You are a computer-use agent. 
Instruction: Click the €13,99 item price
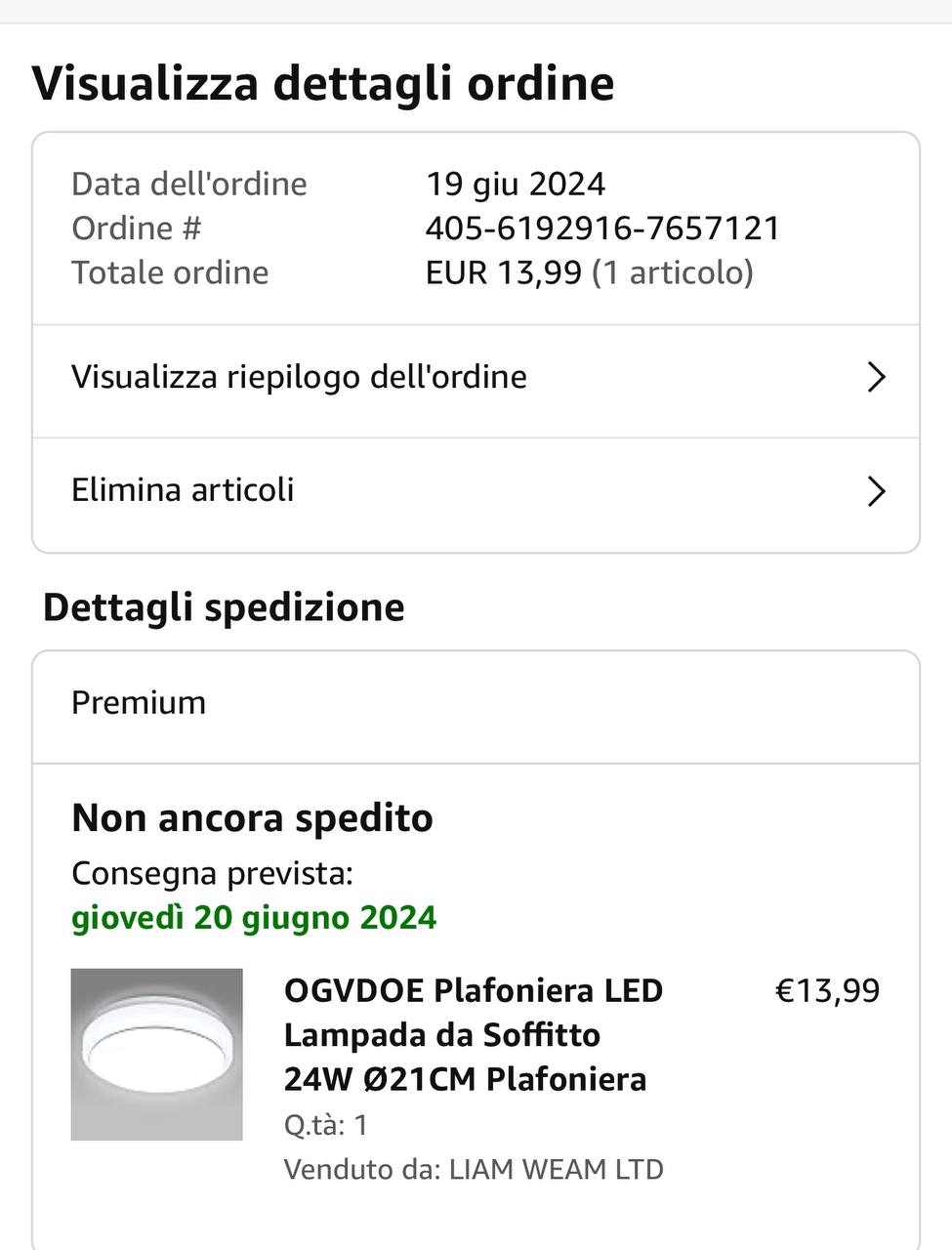tap(827, 990)
